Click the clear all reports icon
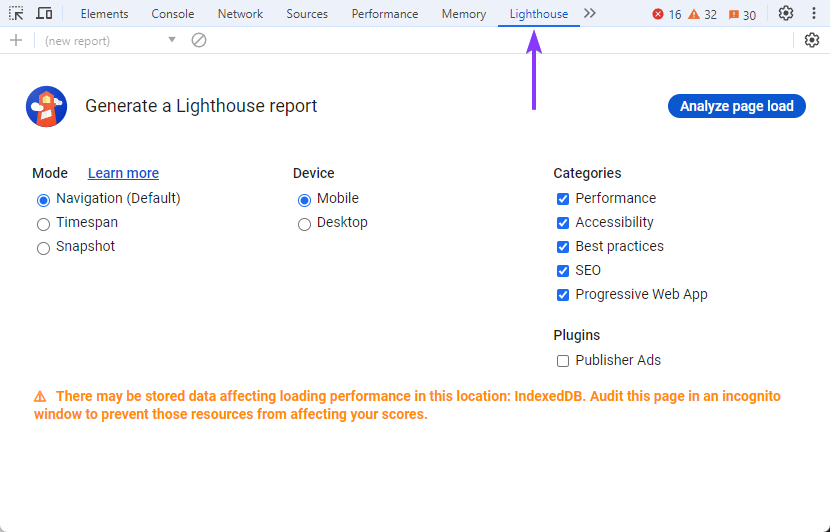This screenshot has height=532, width=830. tap(199, 40)
